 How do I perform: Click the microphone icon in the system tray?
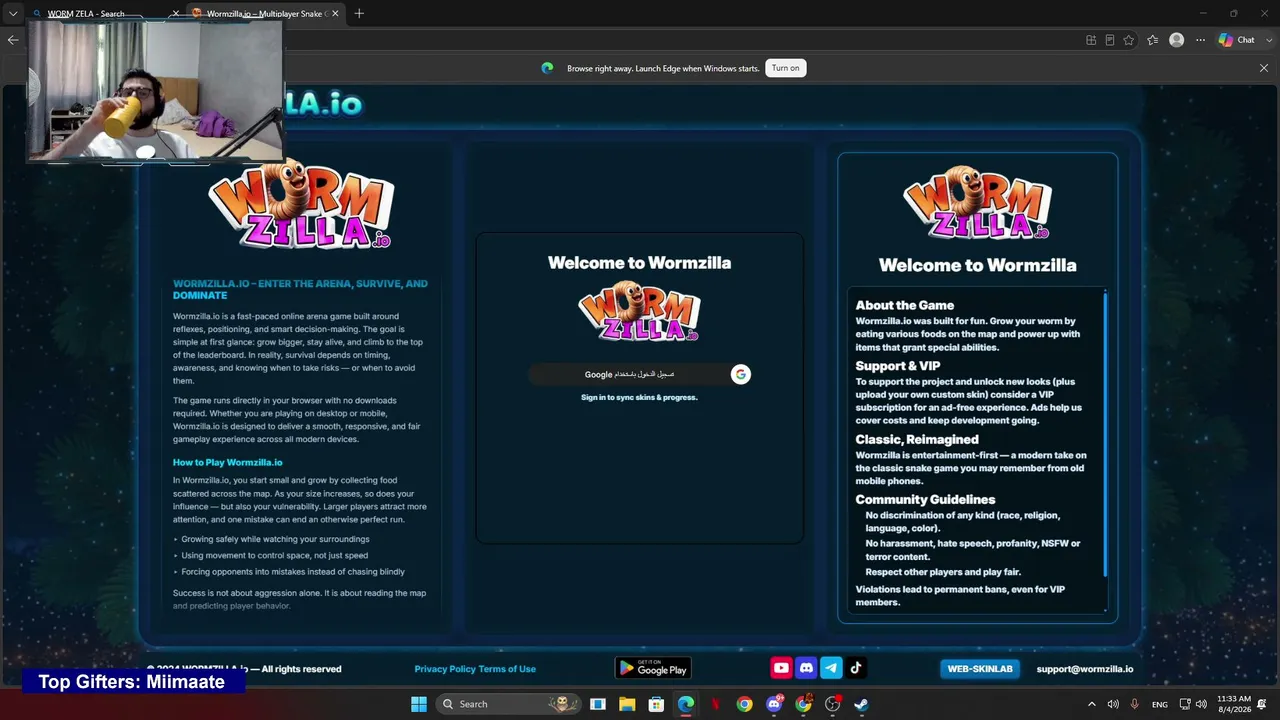pos(1134,704)
